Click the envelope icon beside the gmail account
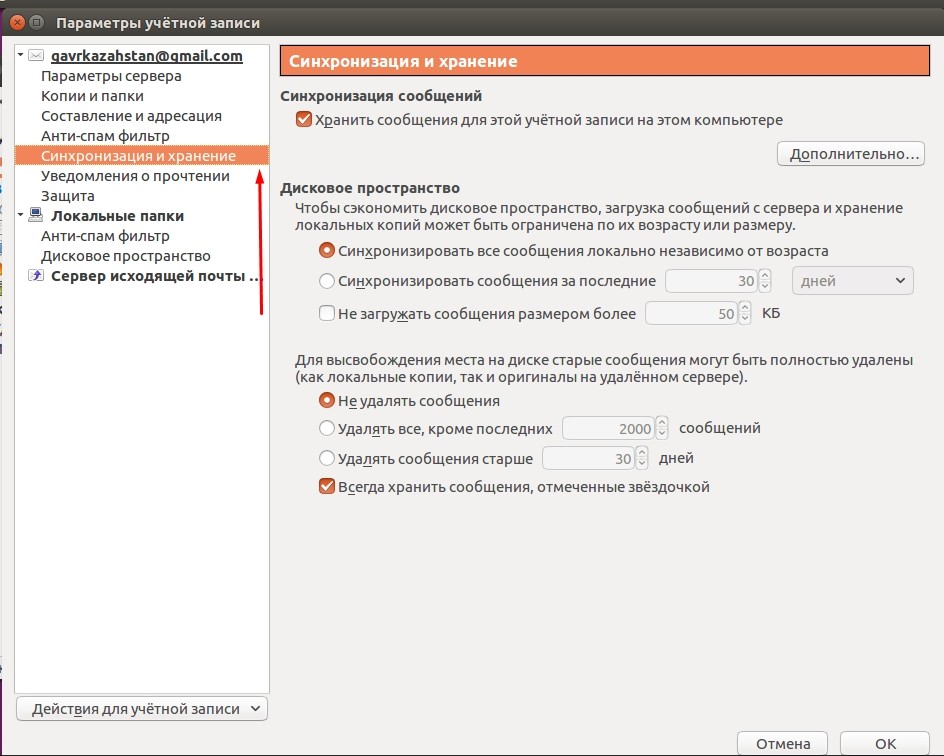This screenshot has width=944, height=756. tap(36, 56)
